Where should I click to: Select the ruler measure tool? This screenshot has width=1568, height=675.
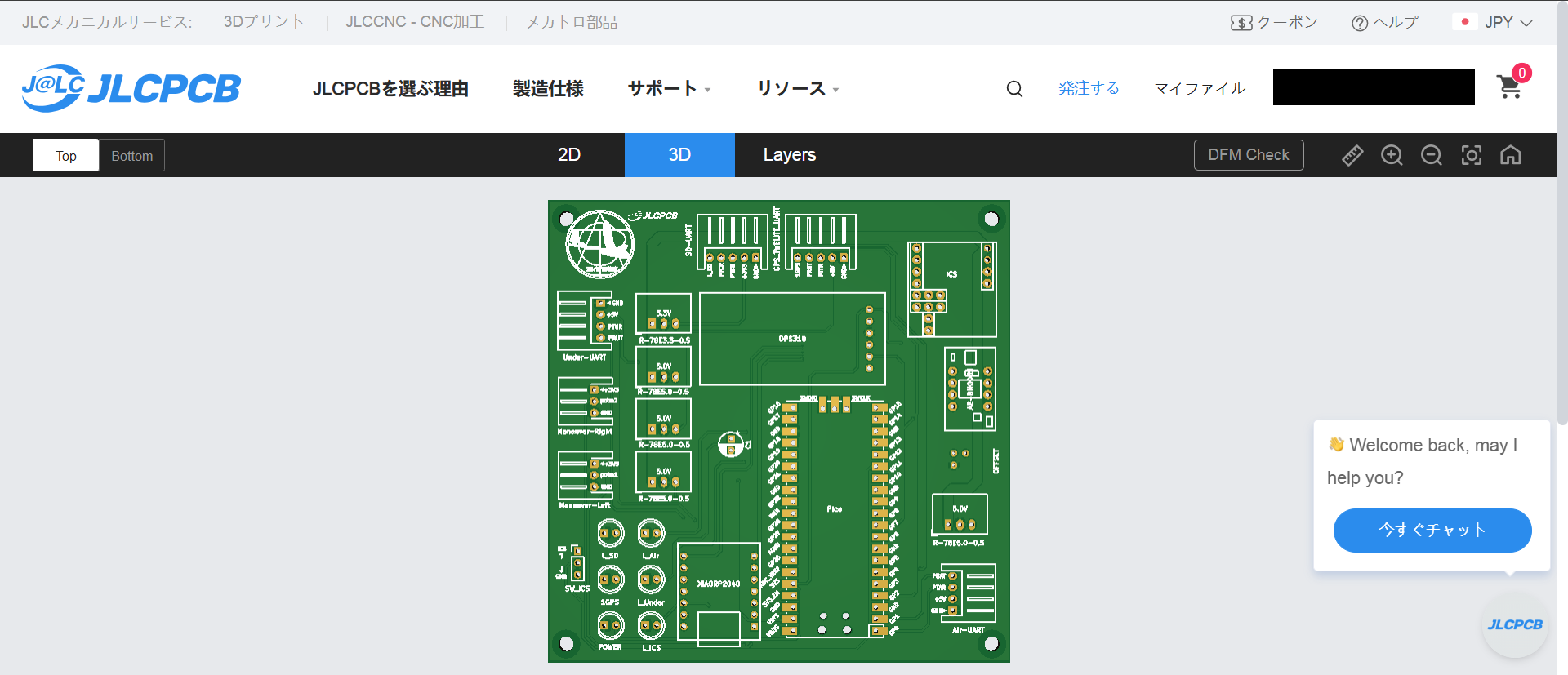pos(1352,155)
